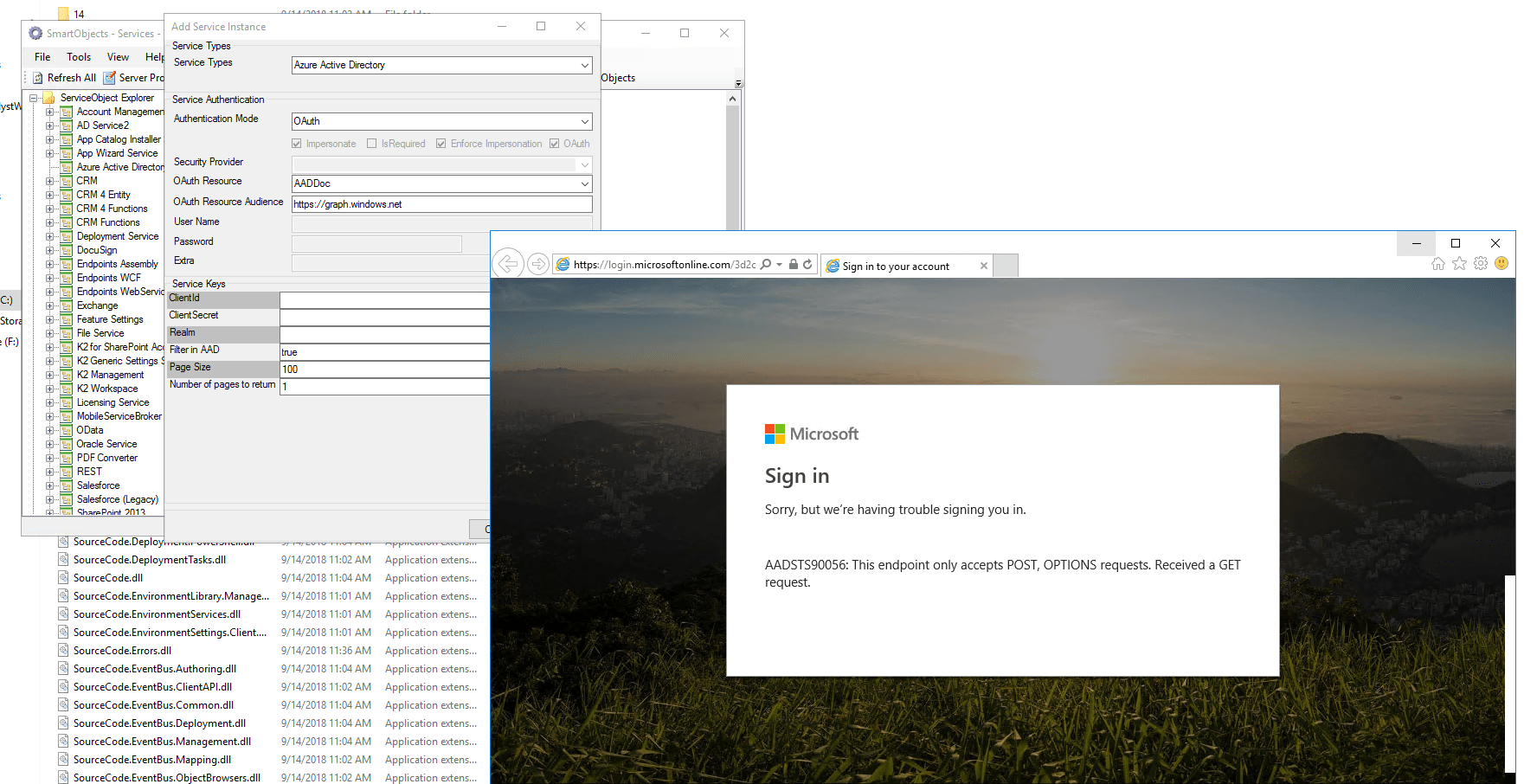This screenshot has height=784, width=1524.
Task: Click the address bar search icon
Action: [765, 265]
